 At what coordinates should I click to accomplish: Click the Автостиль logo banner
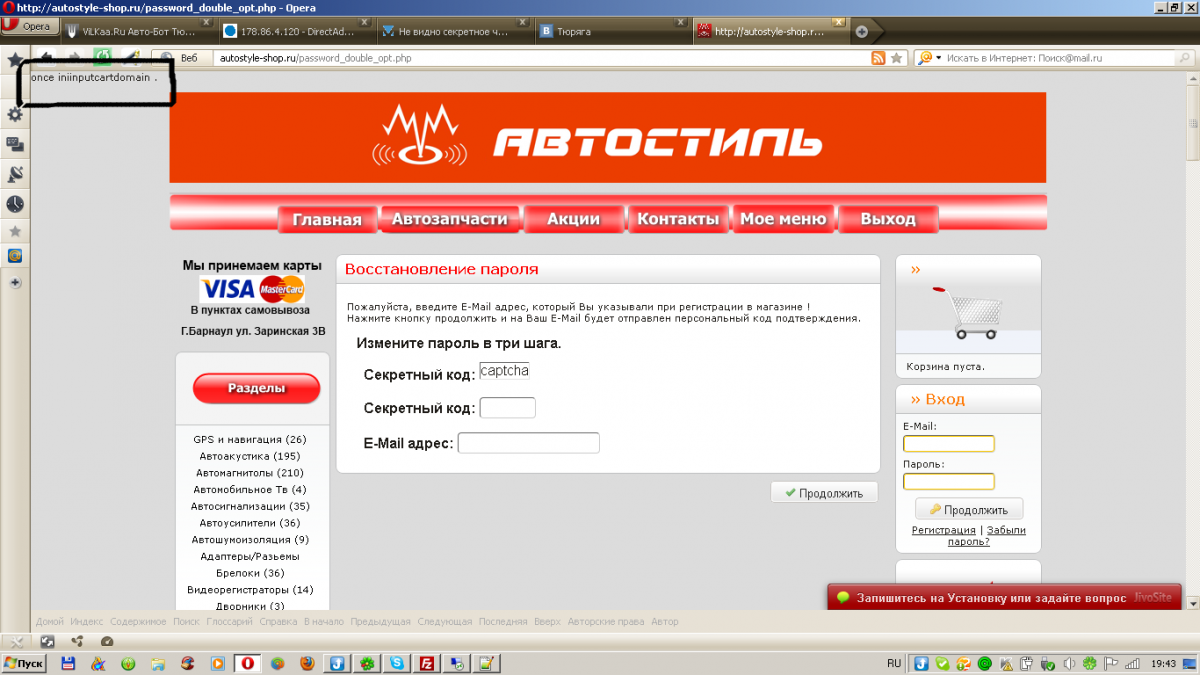tap(608, 138)
